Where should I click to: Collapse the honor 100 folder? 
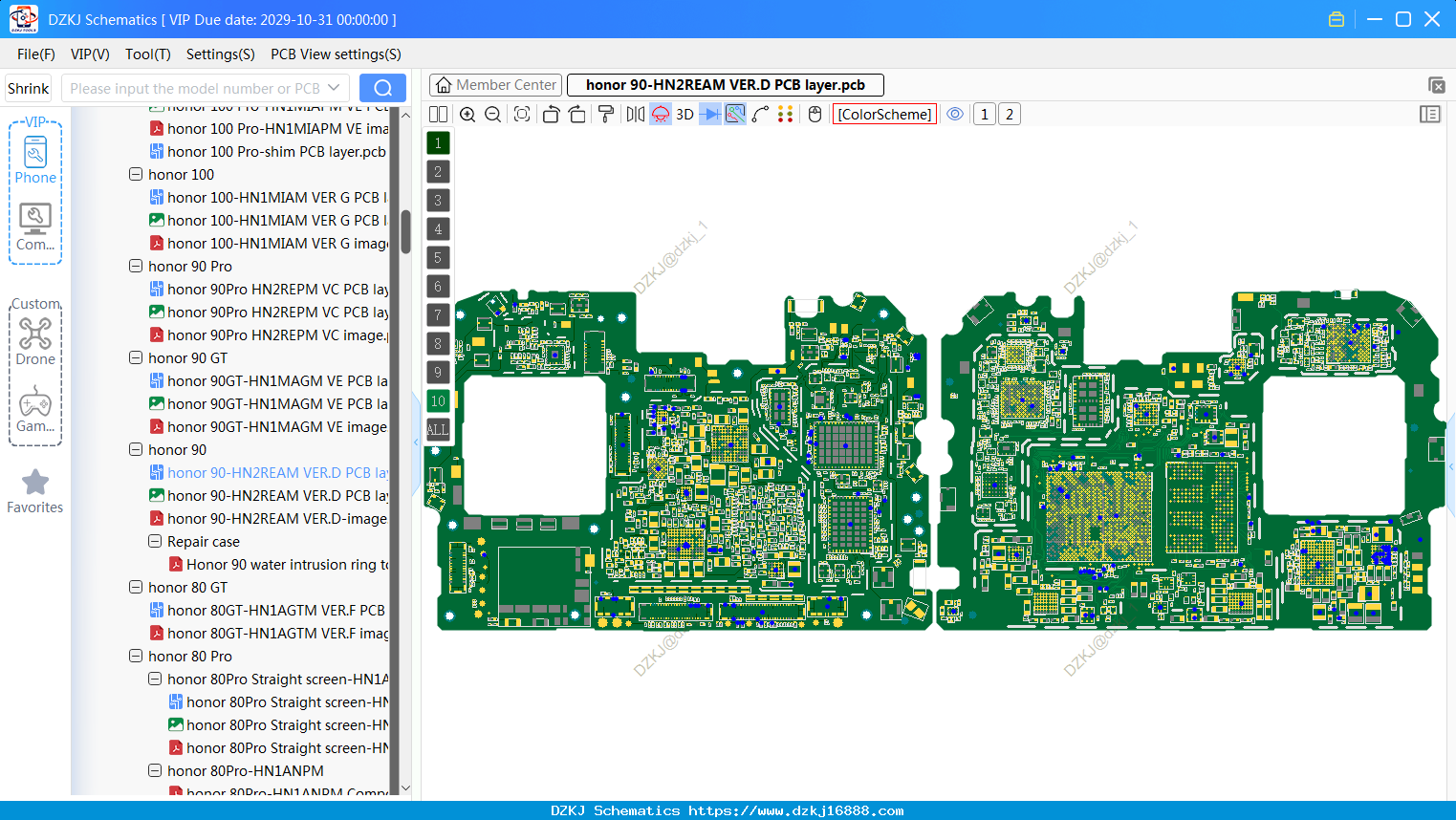point(136,175)
